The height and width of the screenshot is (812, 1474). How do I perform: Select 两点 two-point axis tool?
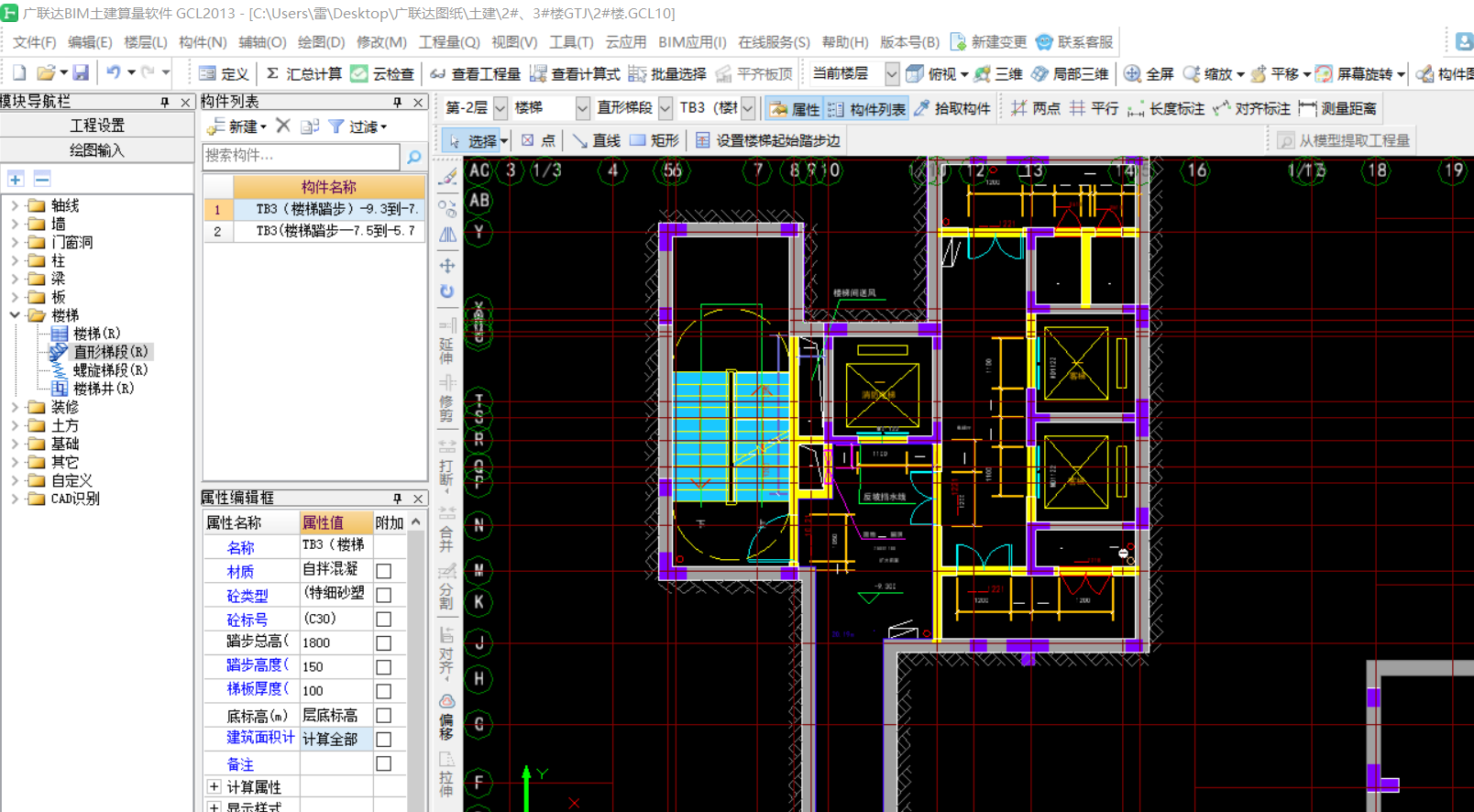click(x=1036, y=108)
